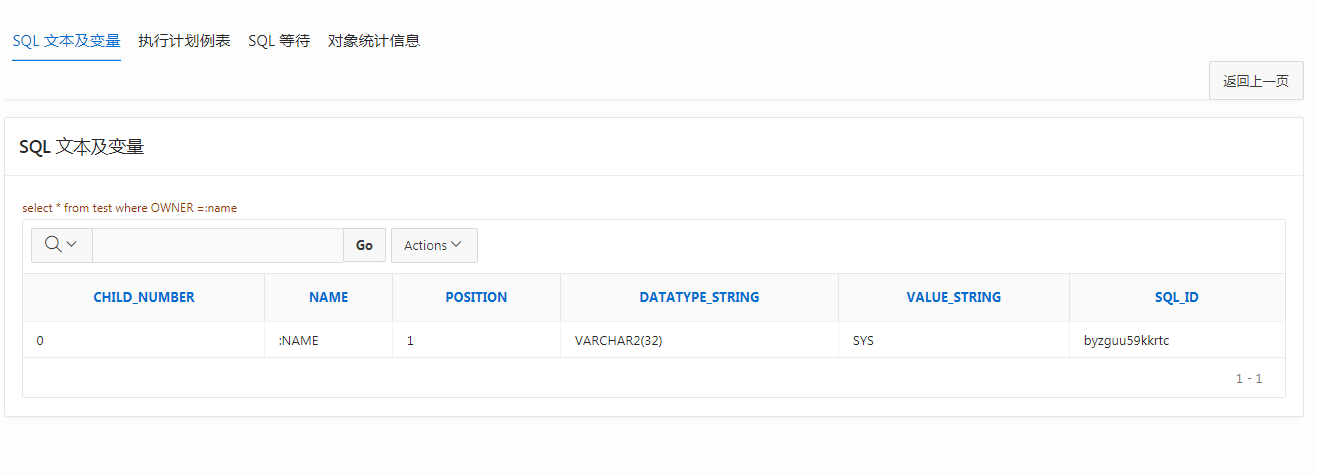The height and width of the screenshot is (475, 1317).
Task: Expand the Actions dropdown menu
Action: [x=433, y=245]
